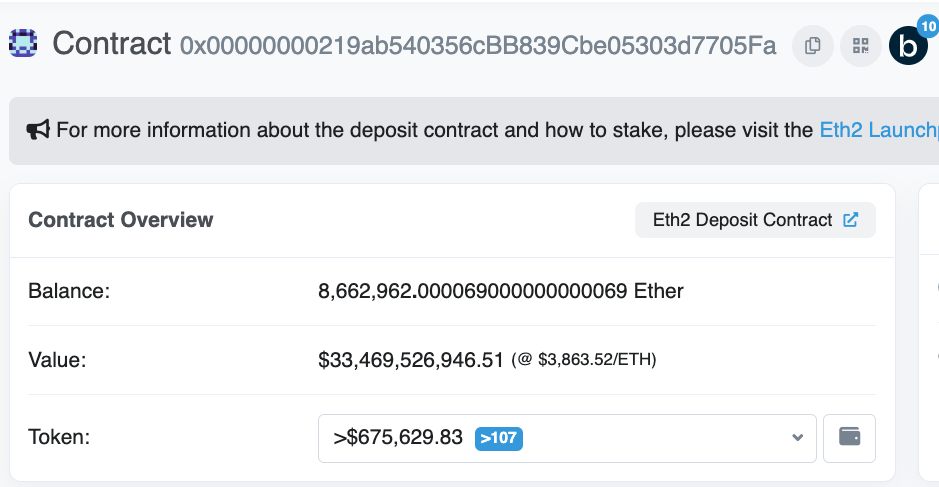Click the >107 token count badge
The width and height of the screenshot is (939, 487).
tap(498, 438)
